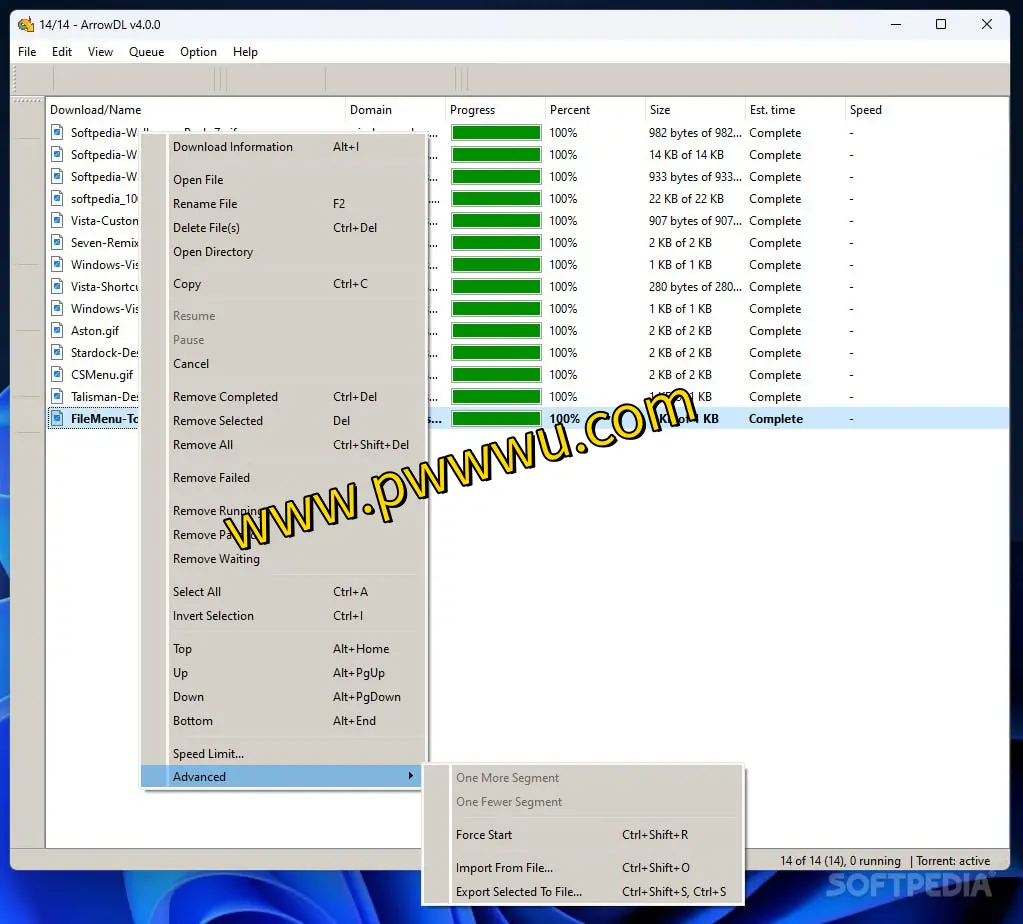Click the file icon beside Stardock-Des download
This screenshot has width=1023, height=924.
59,353
